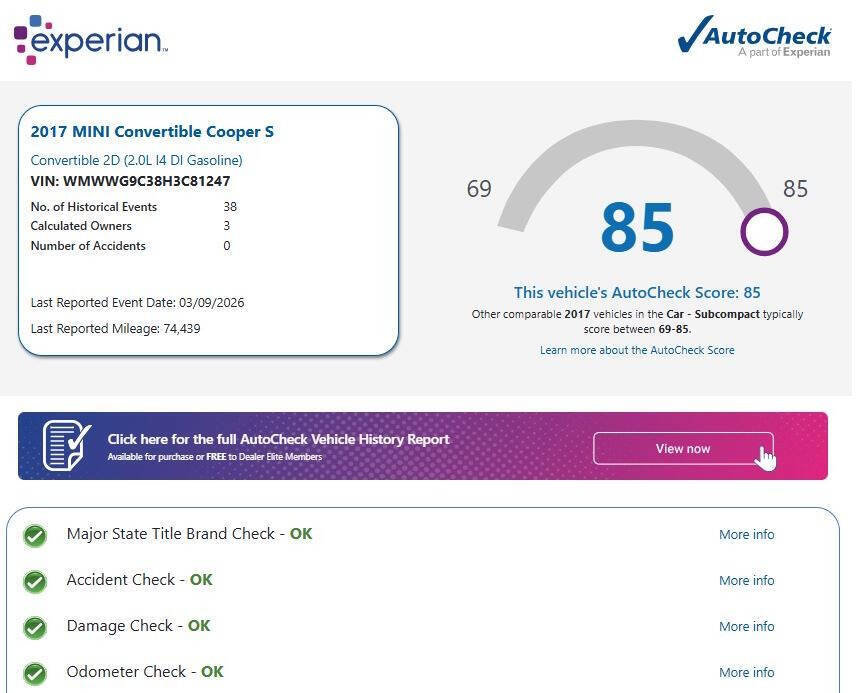Click the document checklist icon in banner
The width and height of the screenshot is (860, 693).
click(66, 446)
